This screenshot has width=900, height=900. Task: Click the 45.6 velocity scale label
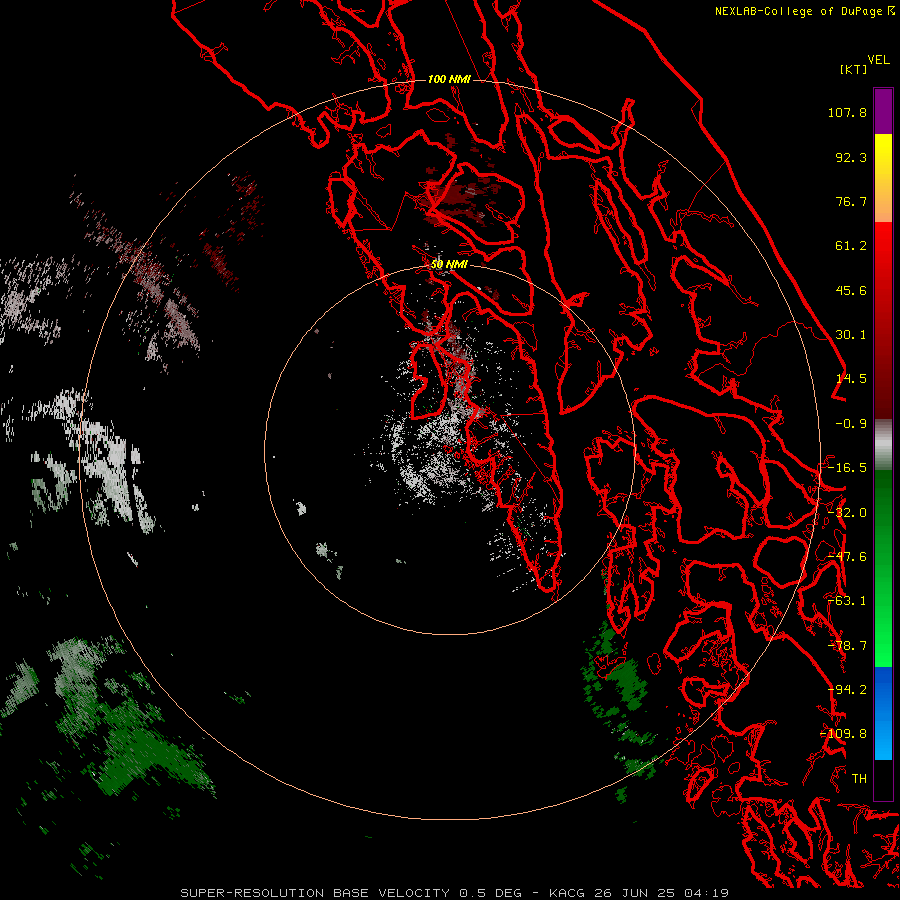point(851,290)
